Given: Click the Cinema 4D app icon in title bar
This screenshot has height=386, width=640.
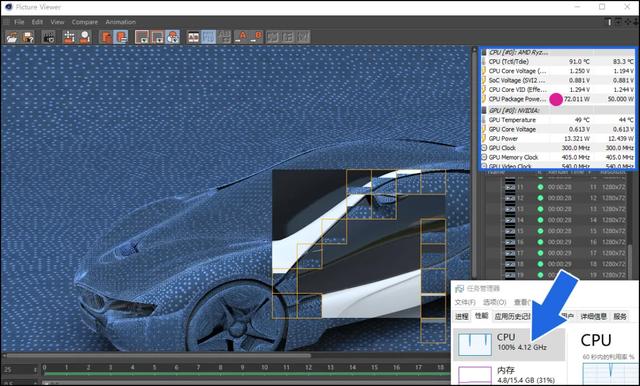Looking at the screenshot, I should pos(8,7).
